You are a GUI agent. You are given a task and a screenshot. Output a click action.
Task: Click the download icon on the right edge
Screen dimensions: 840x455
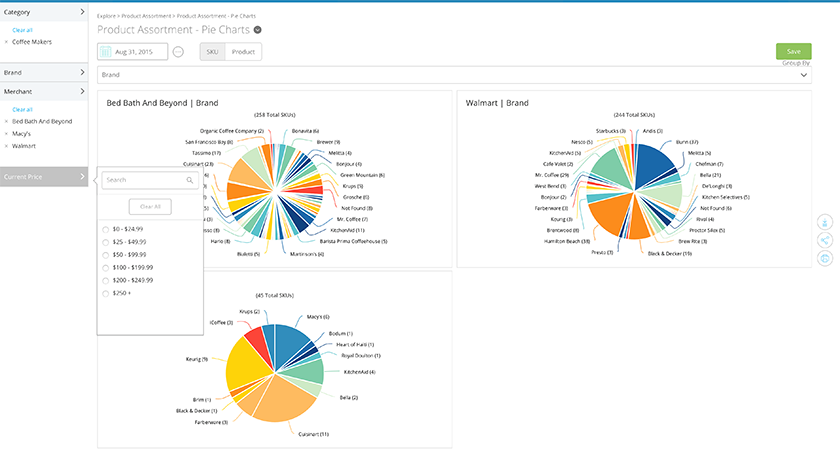pos(825,222)
